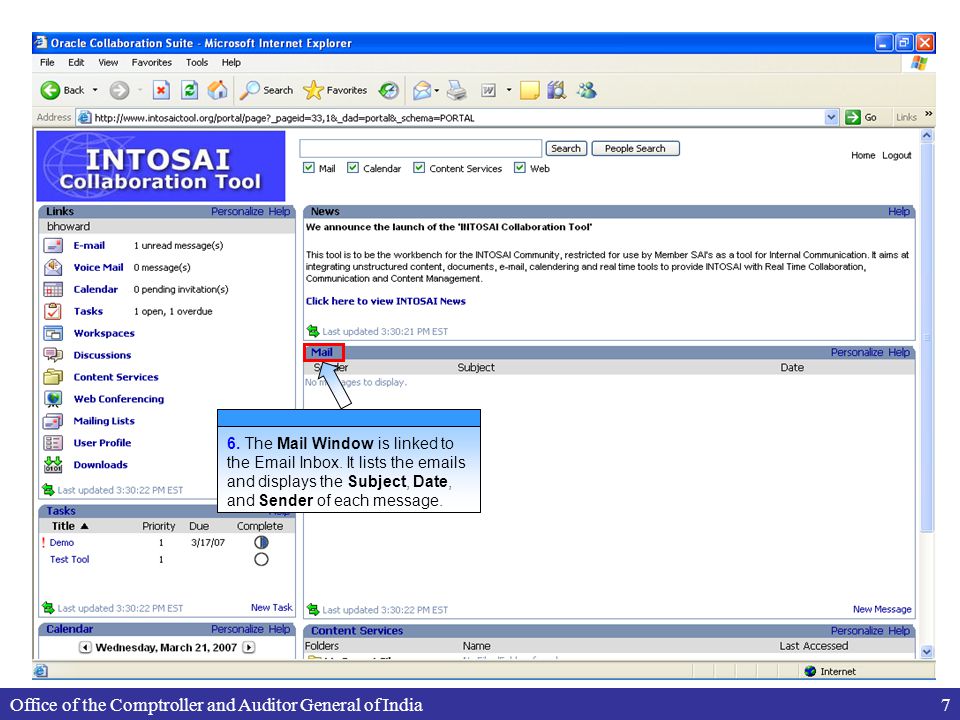Screen dimensions: 960x720
Task: Click the browser Mail envelope icon
Action: point(421,91)
